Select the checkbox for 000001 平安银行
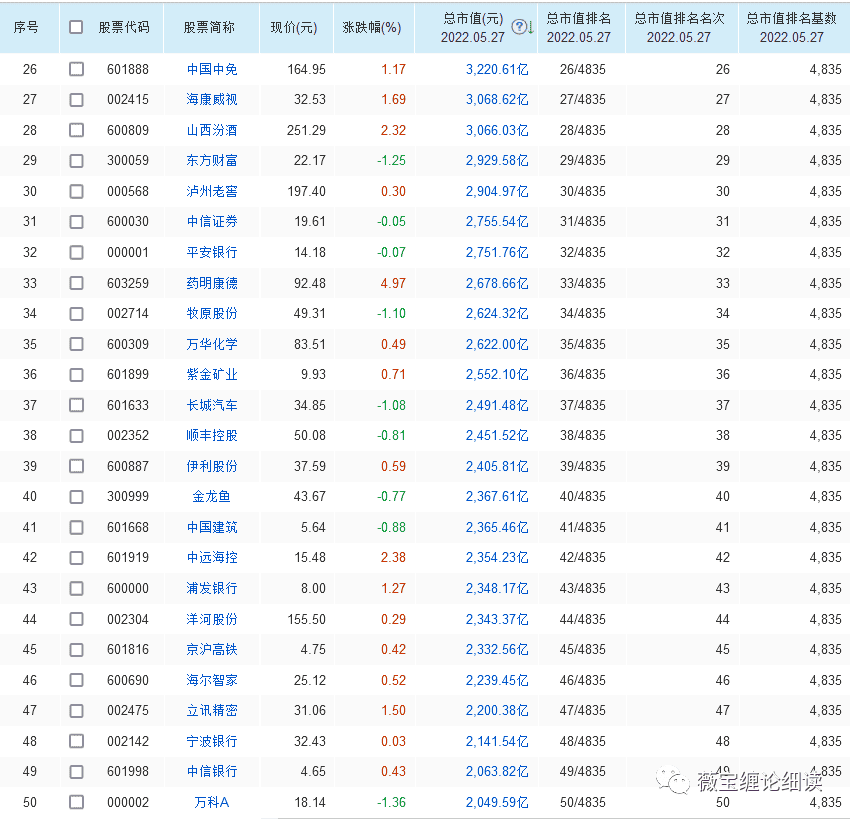 tap(76, 253)
